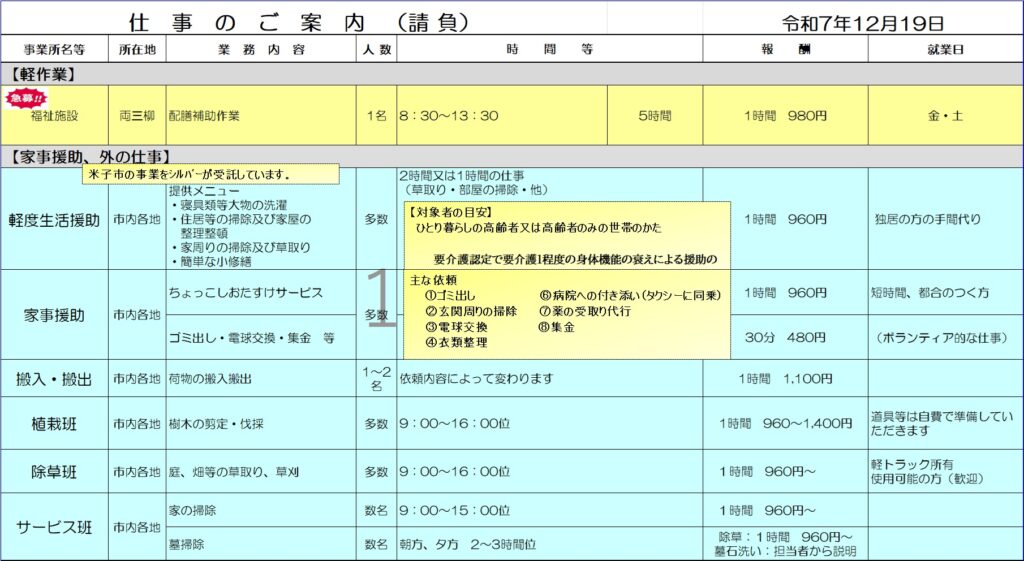Click the サービス班 row label
The width and height of the screenshot is (1024, 561).
click(x=54, y=527)
